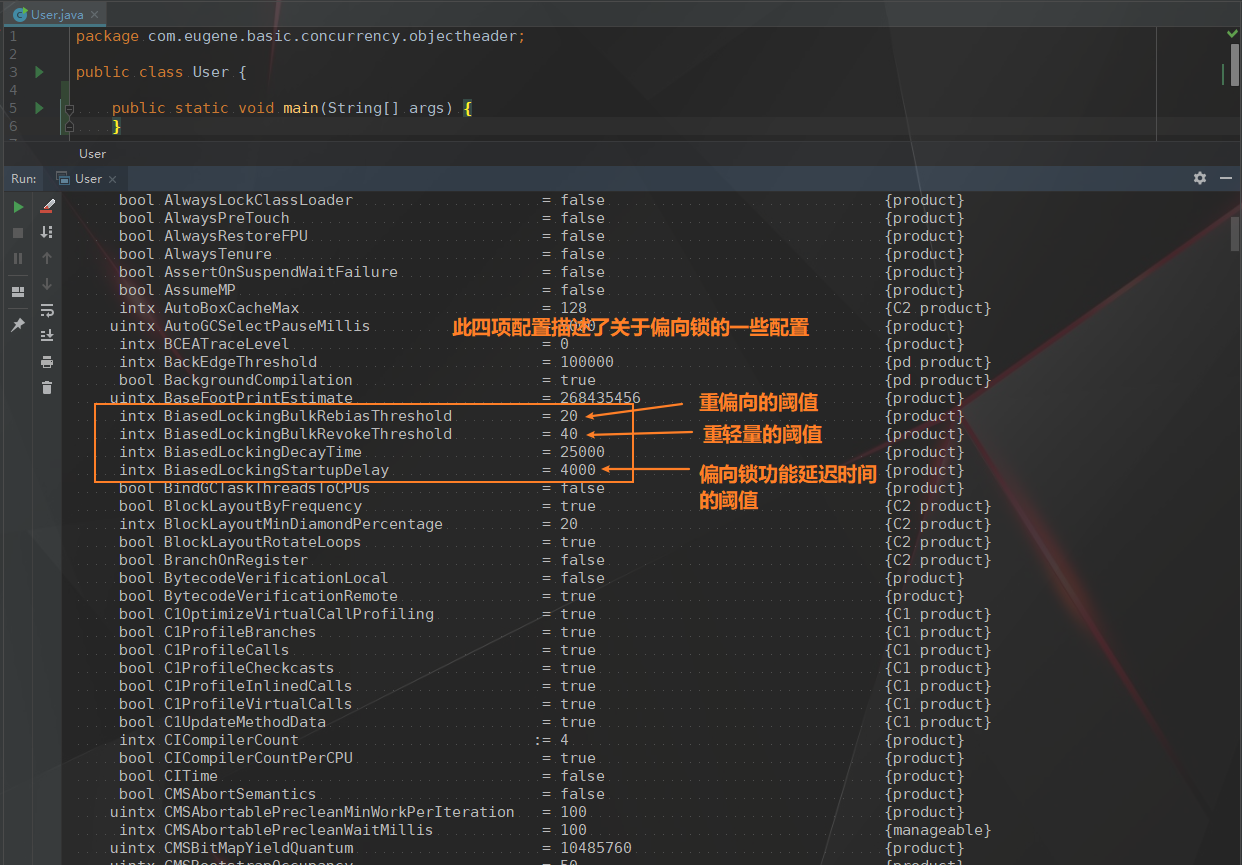Image resolution: width=1242 pixels, height=865 pixels.
Task: Click the AlwaysLockClassLoader output row
Action: [541, 200]
